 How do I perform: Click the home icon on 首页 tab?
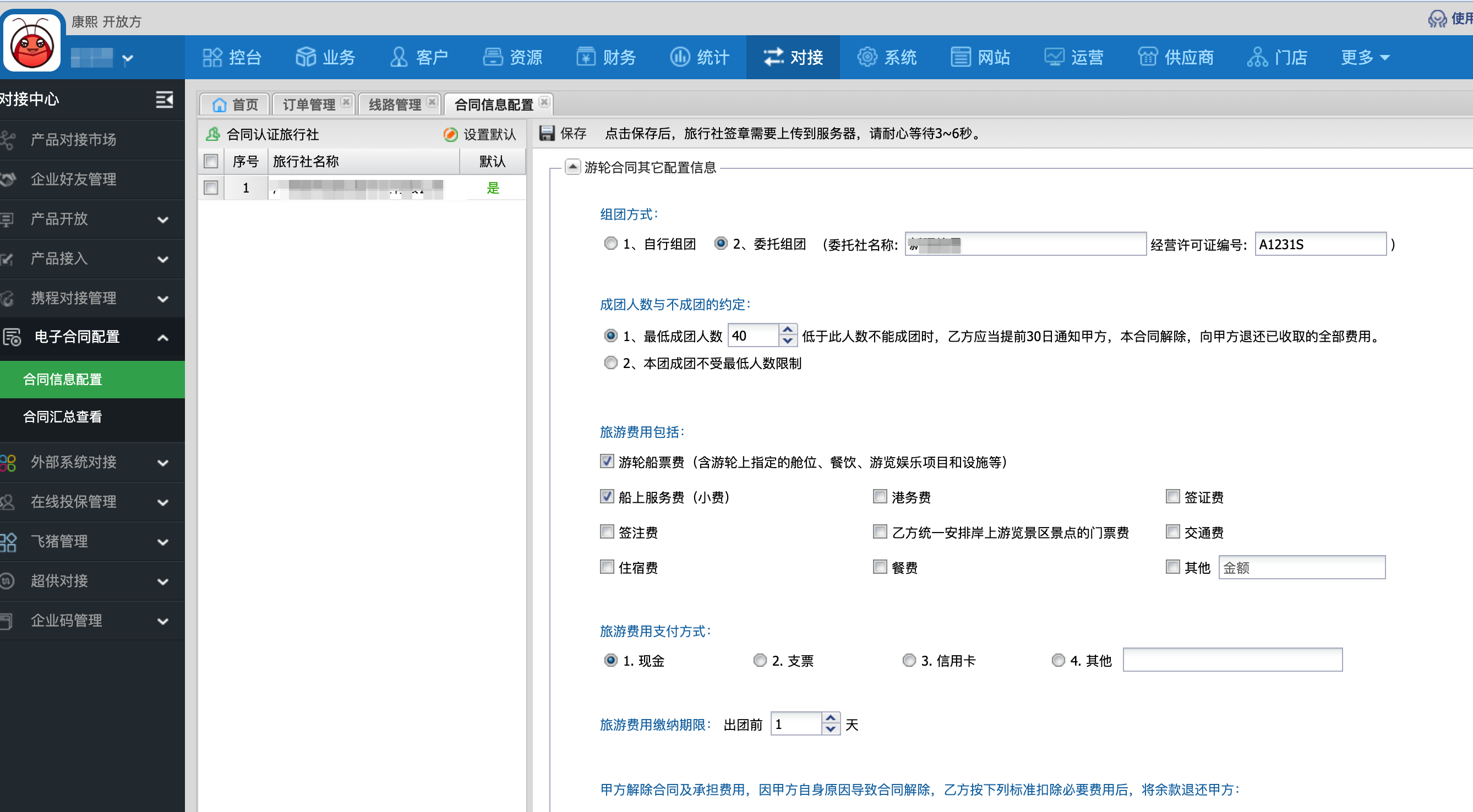point(219,105)
